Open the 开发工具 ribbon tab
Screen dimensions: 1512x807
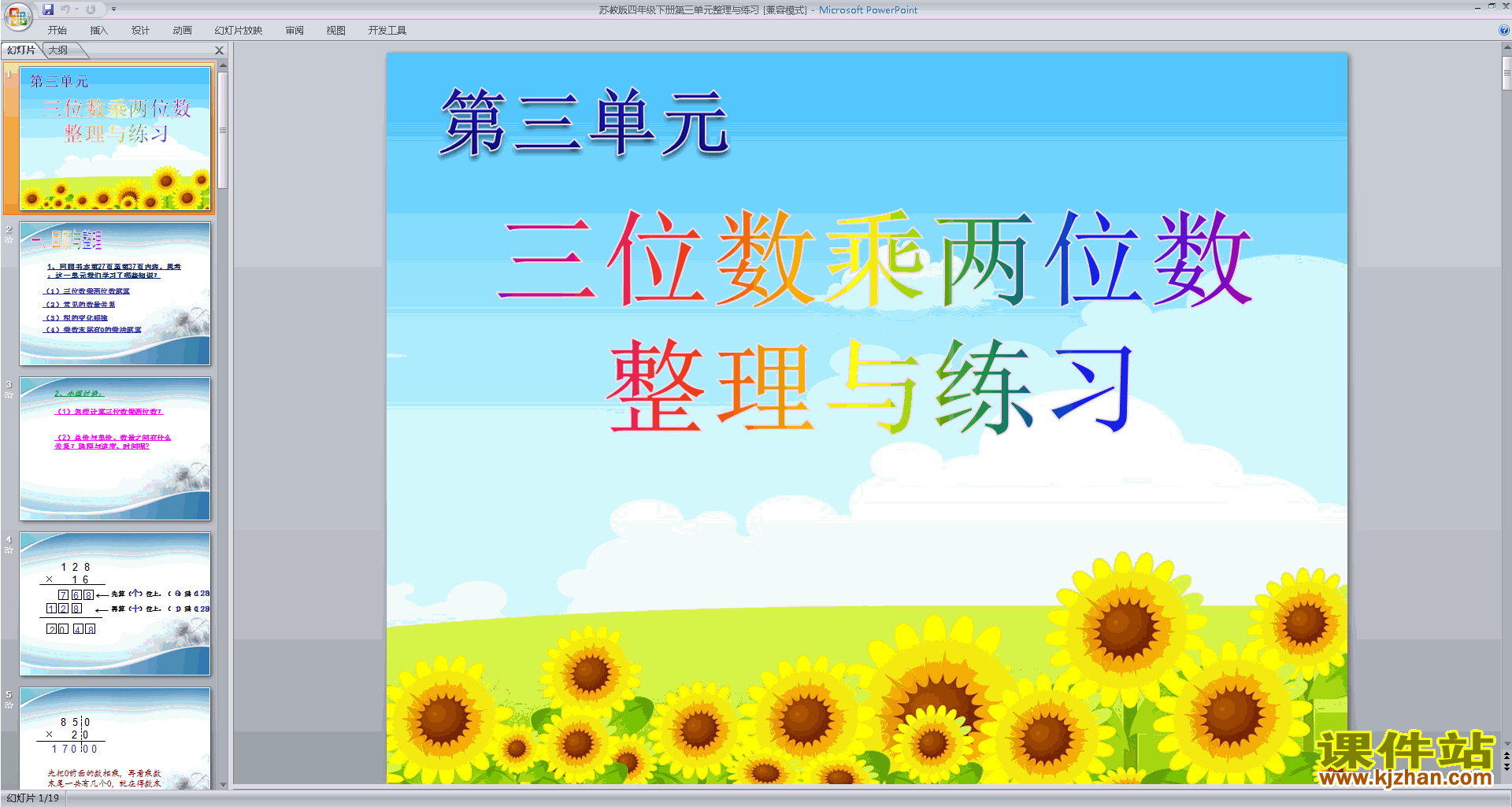(387, 31)
